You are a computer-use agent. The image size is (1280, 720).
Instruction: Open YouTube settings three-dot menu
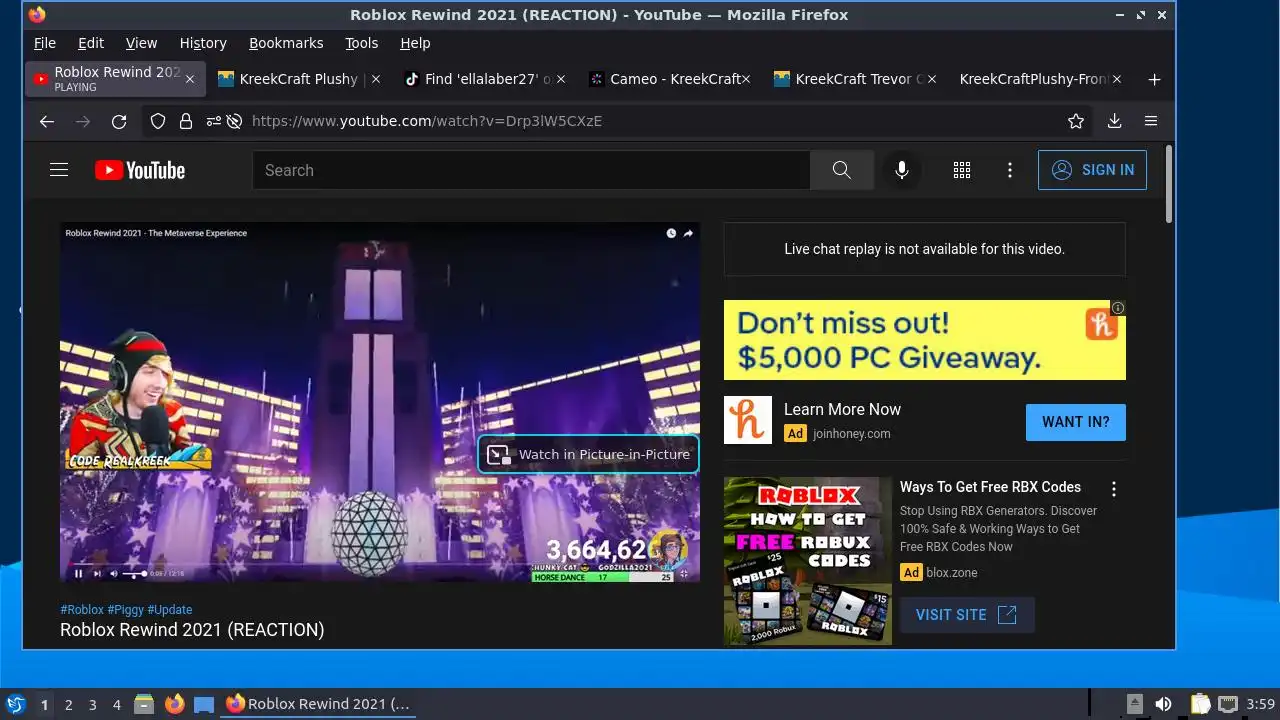[1010, 170]
